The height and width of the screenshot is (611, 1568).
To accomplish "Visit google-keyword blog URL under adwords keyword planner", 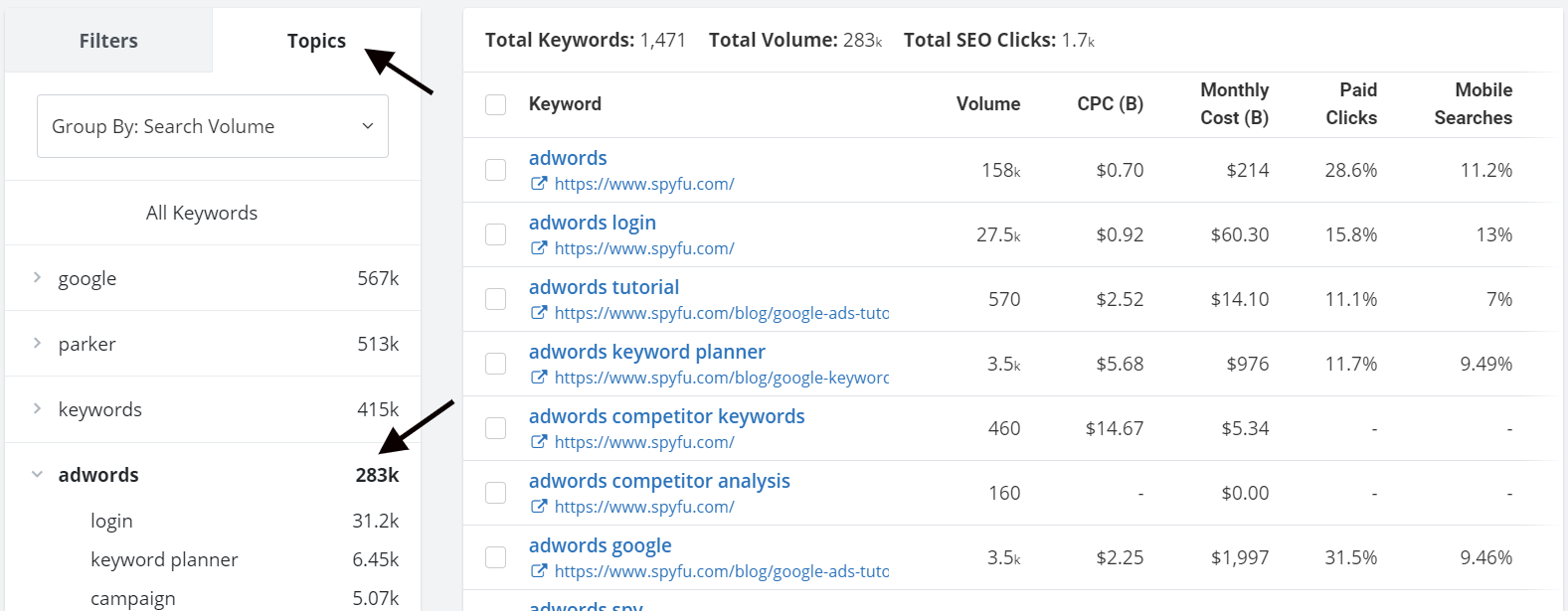I will coord(722,378).
